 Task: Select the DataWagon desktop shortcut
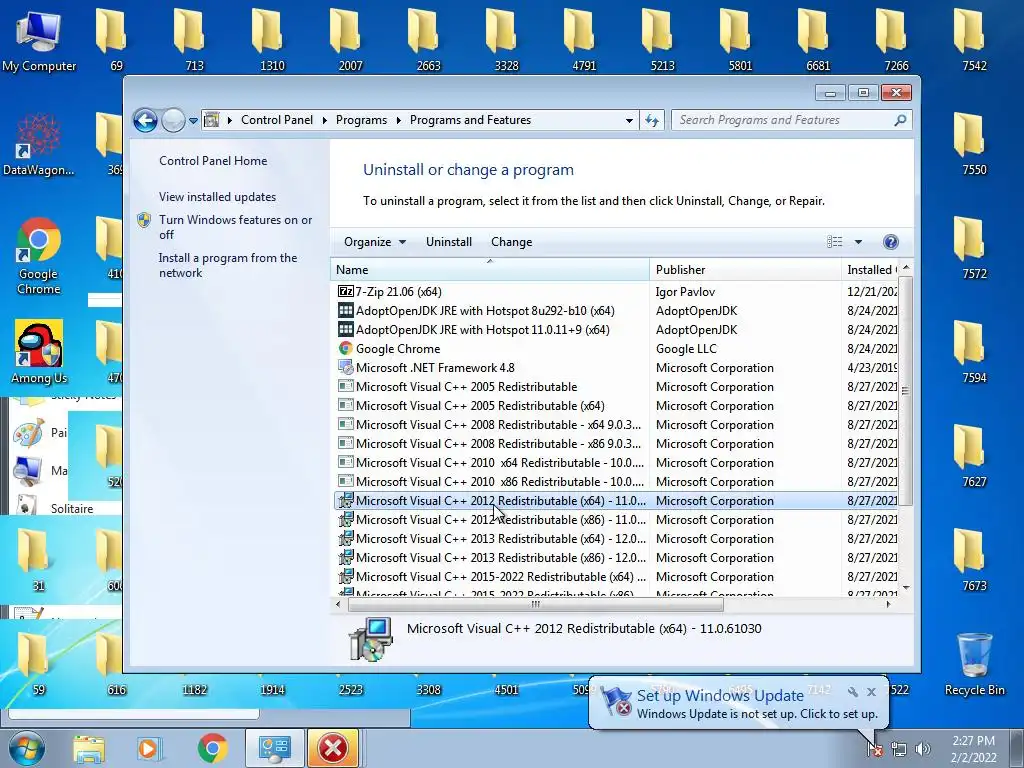point(39,145)
